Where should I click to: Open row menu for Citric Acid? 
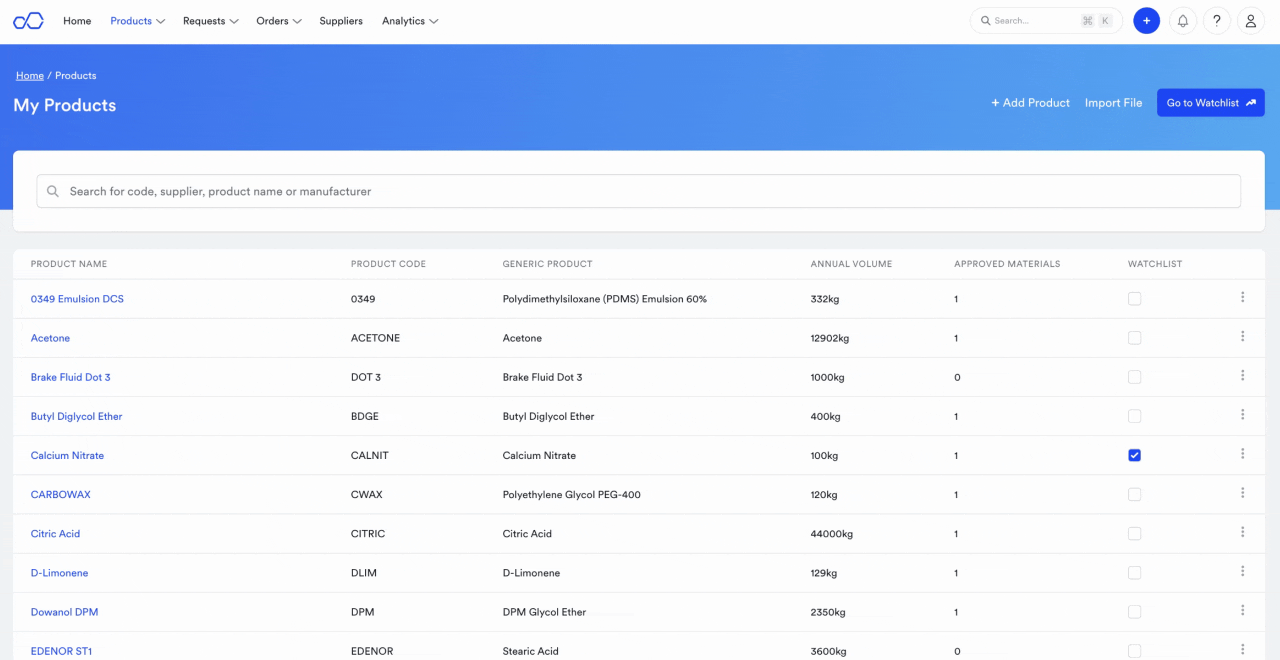tap(1242, 532)
